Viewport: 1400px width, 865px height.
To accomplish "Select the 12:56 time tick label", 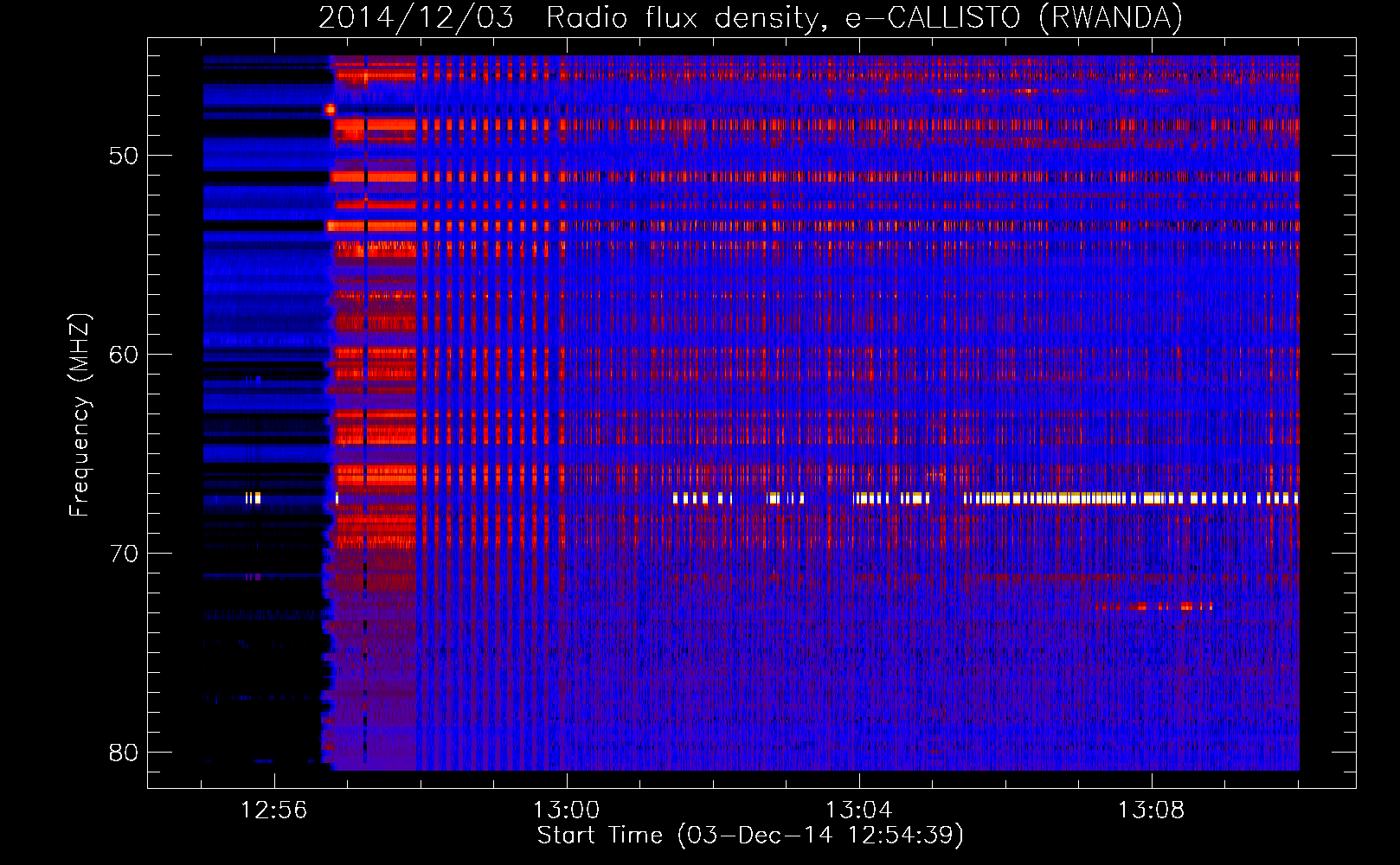I will (274, 811).
